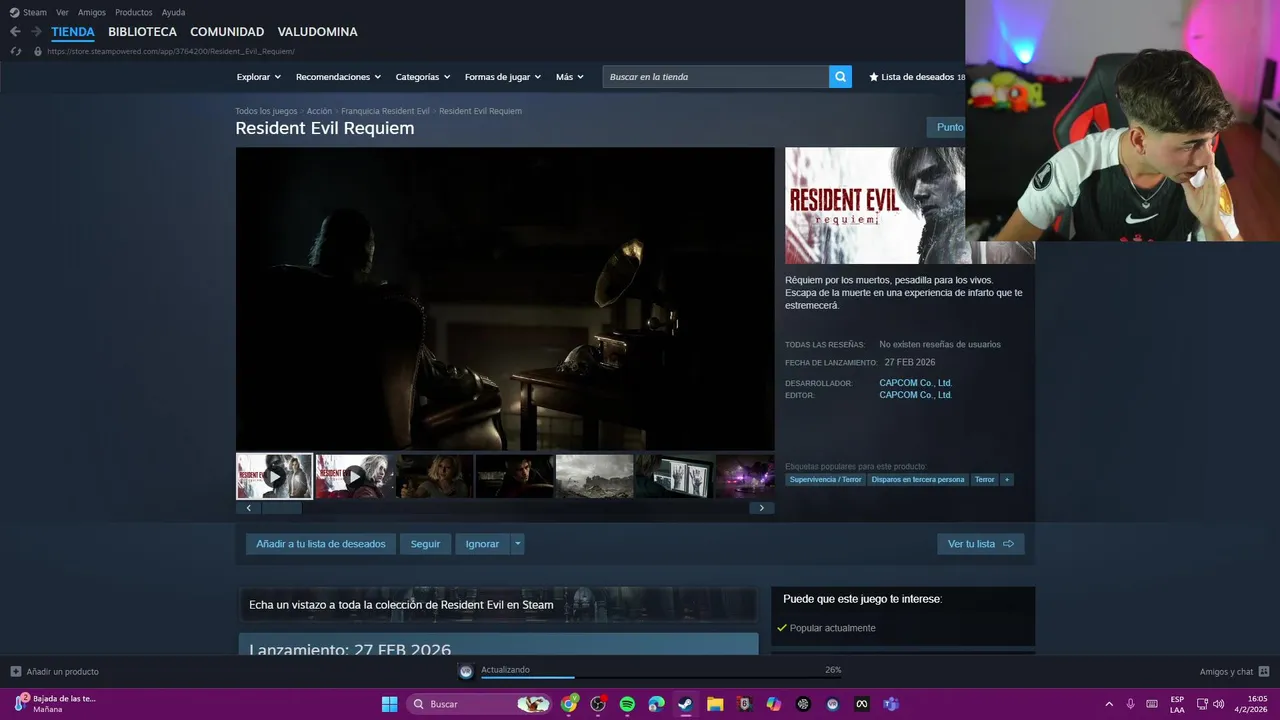
Task: Open Microsoft Copilot from the taskbar
Action: 773,704
